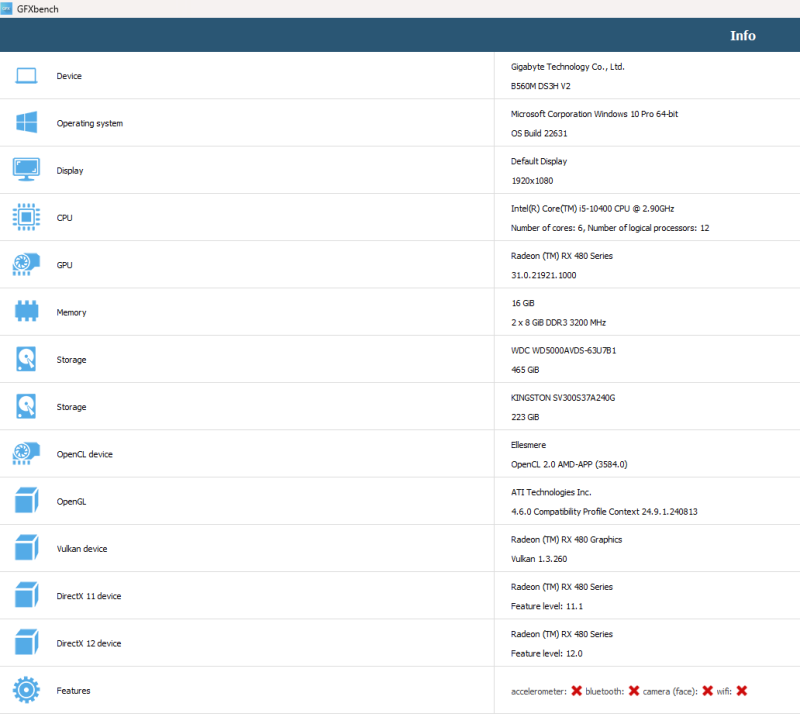This screenshot has width=800, height=717.
Task: Click the Info header title
Action: (742, 35)
